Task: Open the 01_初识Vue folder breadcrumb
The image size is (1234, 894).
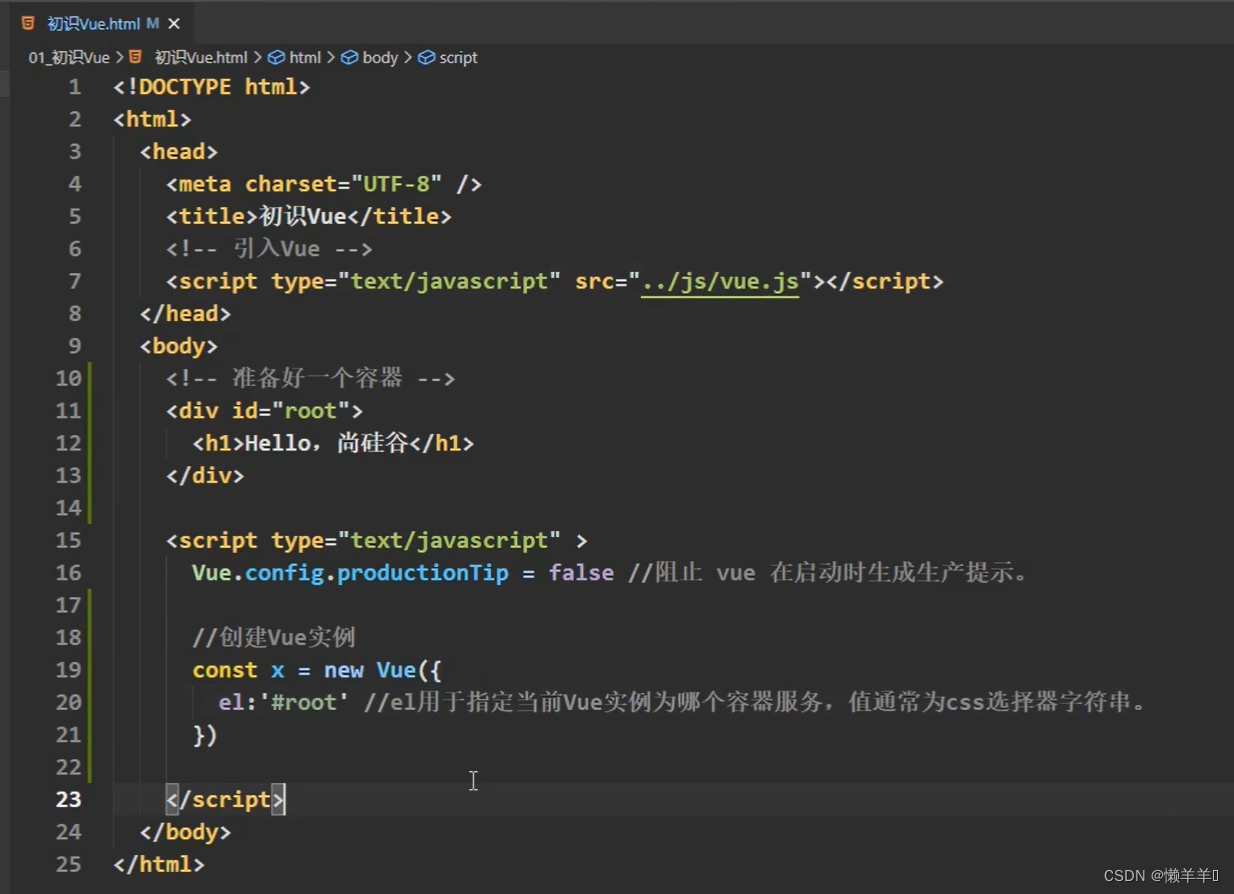Action: (x=69, y=58)
